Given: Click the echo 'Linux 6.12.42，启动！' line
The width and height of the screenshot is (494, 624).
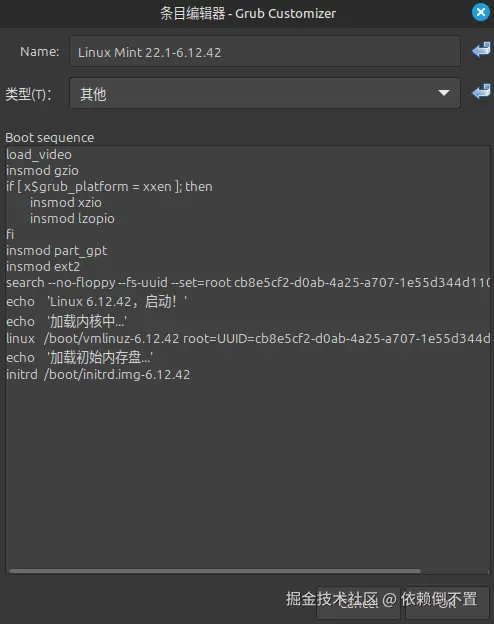Looking at the screenshot, I should point(96,302).
